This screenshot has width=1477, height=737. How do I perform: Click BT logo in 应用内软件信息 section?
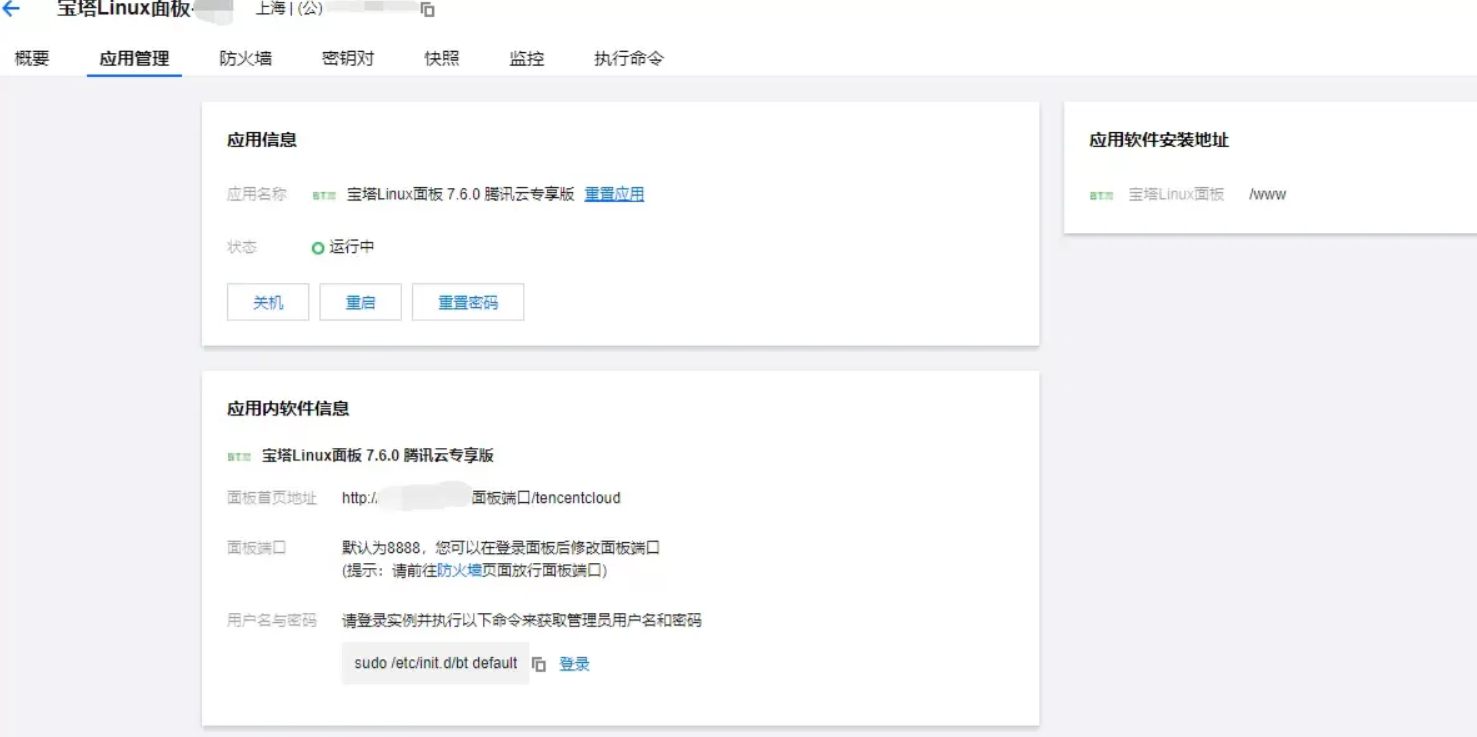tap(239, 457)
